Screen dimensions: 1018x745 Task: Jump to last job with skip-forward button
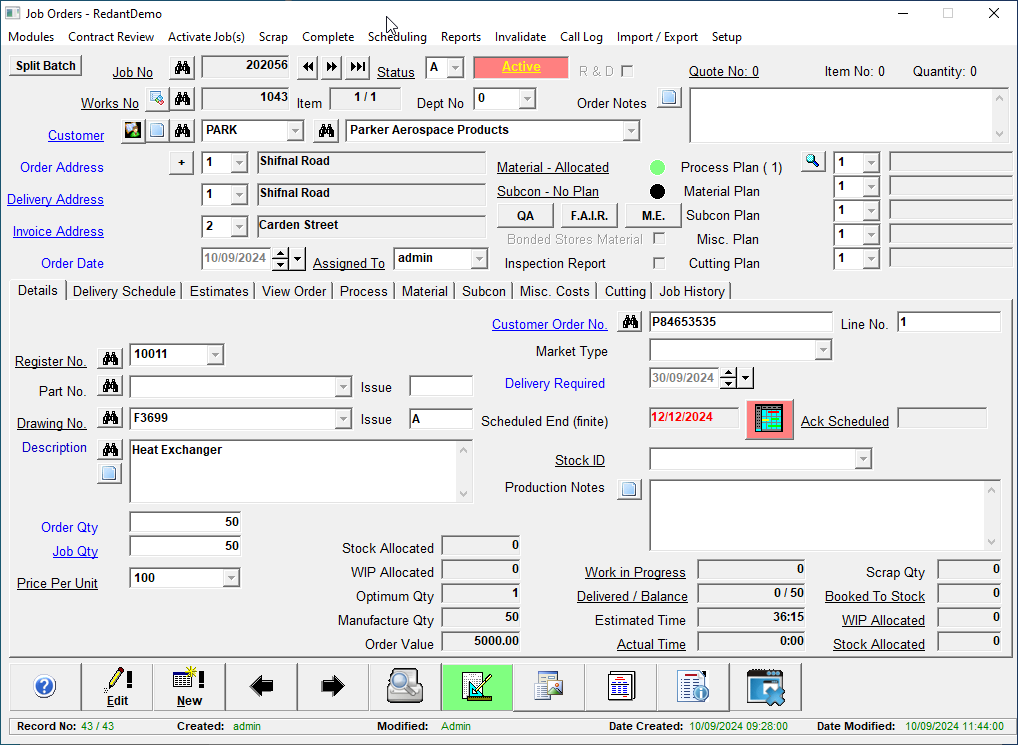pyautogui.click(x=358, y=67)
